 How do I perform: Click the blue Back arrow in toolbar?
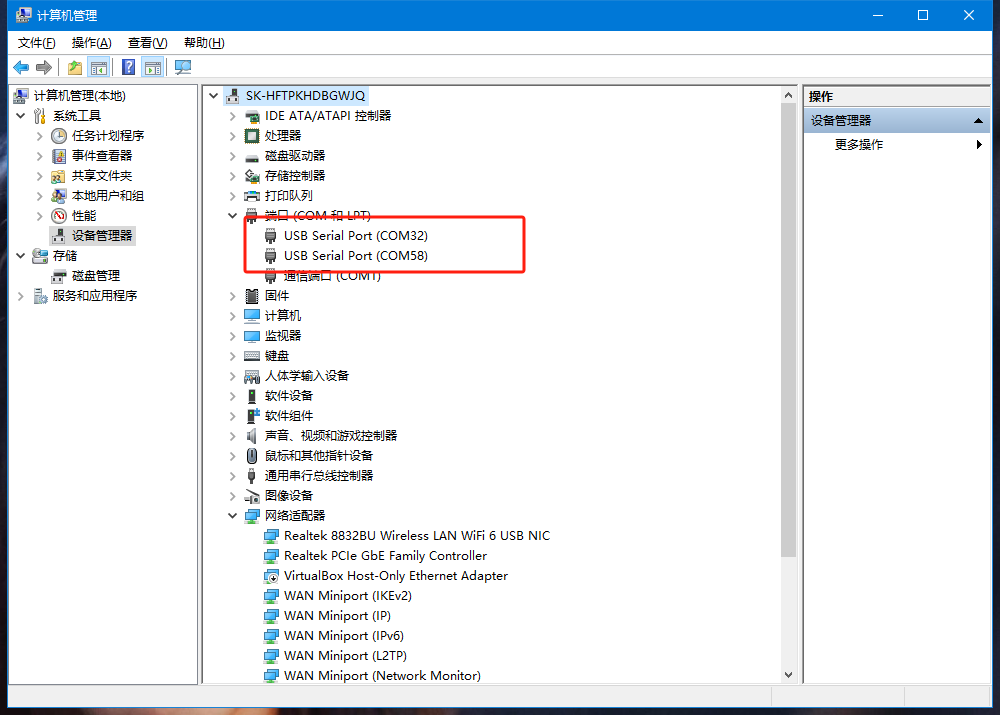[21, 67]
